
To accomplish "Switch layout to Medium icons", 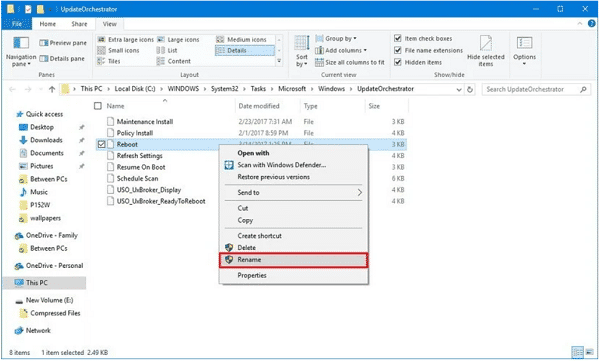I will pos(241,39).
